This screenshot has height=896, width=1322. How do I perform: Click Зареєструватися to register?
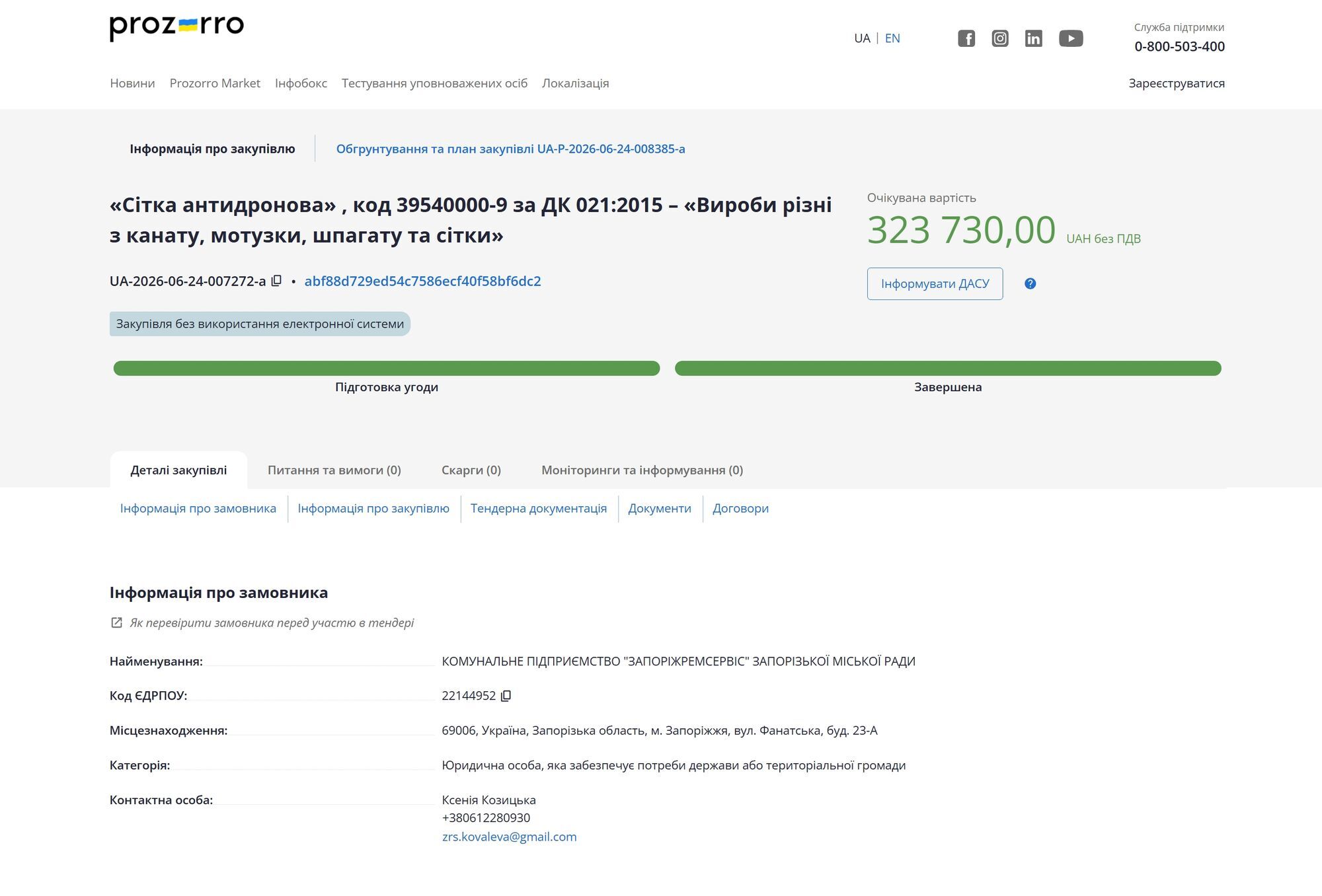[x=1177, y=83]
